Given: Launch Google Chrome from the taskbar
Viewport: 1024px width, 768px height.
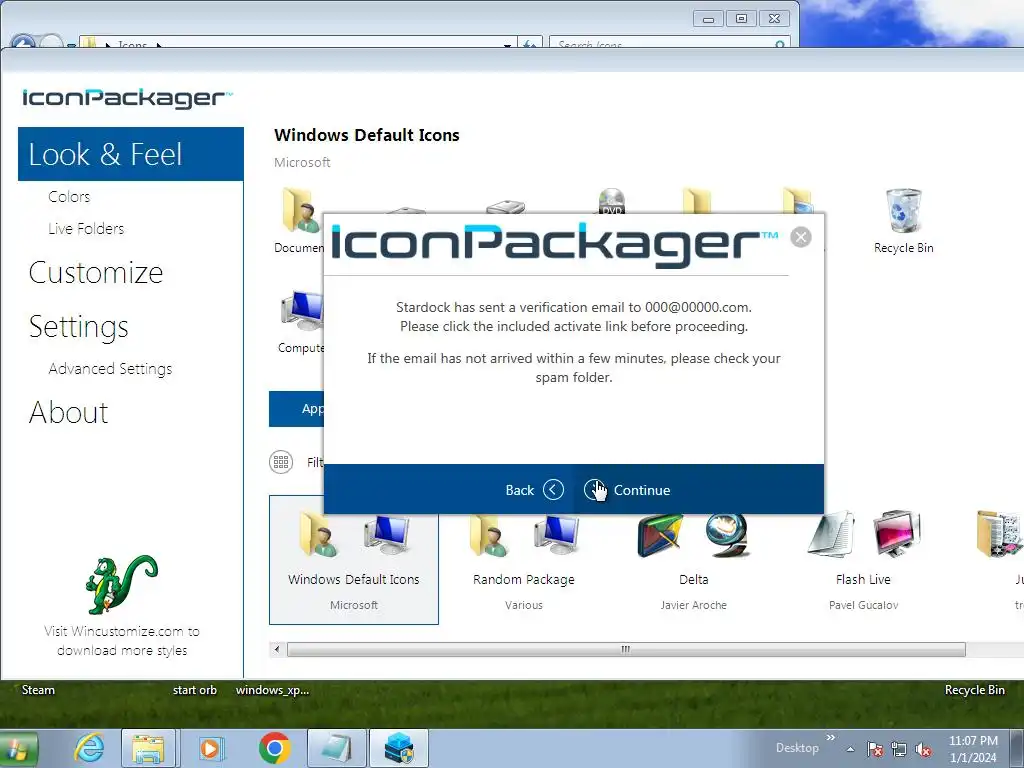Looking at the screenshot, I should [x=274, y=748].
